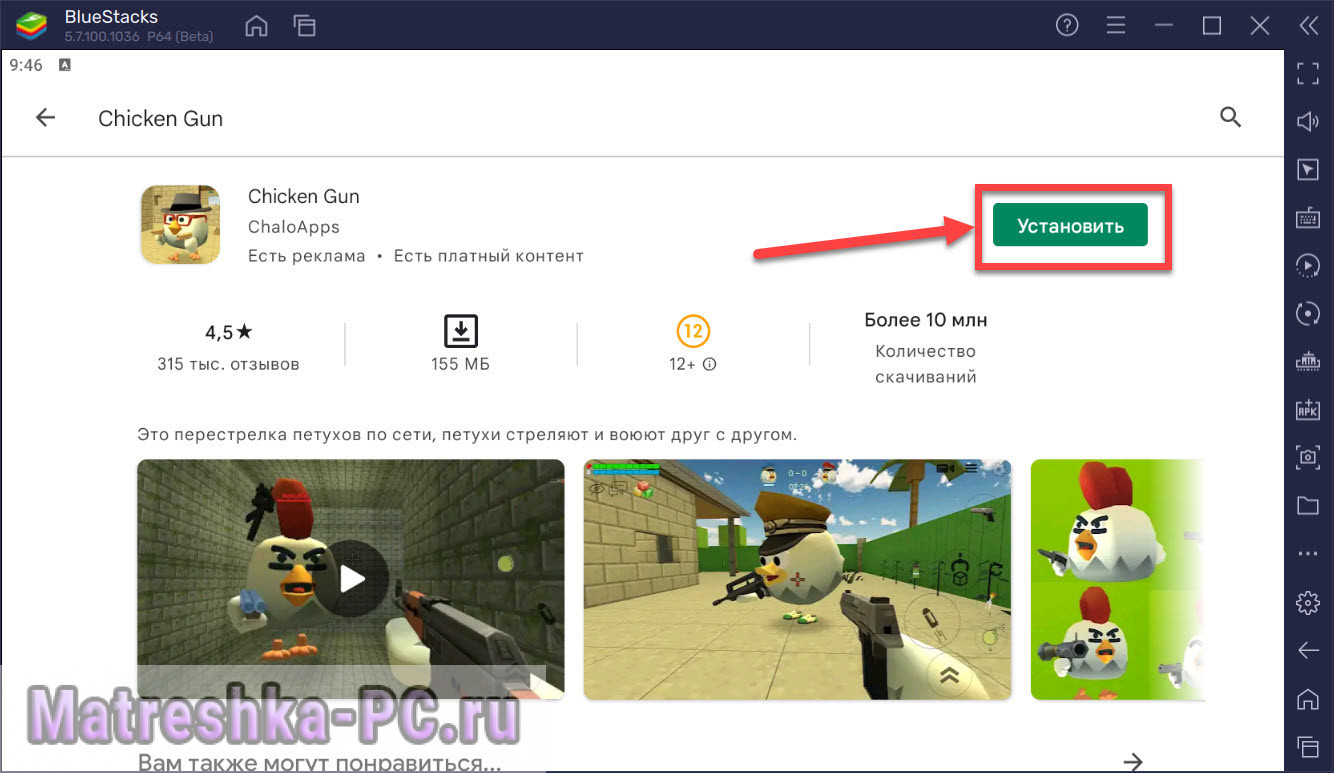1334x773 pixels.
Task: Open Play Store search magnifier icon
Action: (1231, 118)
